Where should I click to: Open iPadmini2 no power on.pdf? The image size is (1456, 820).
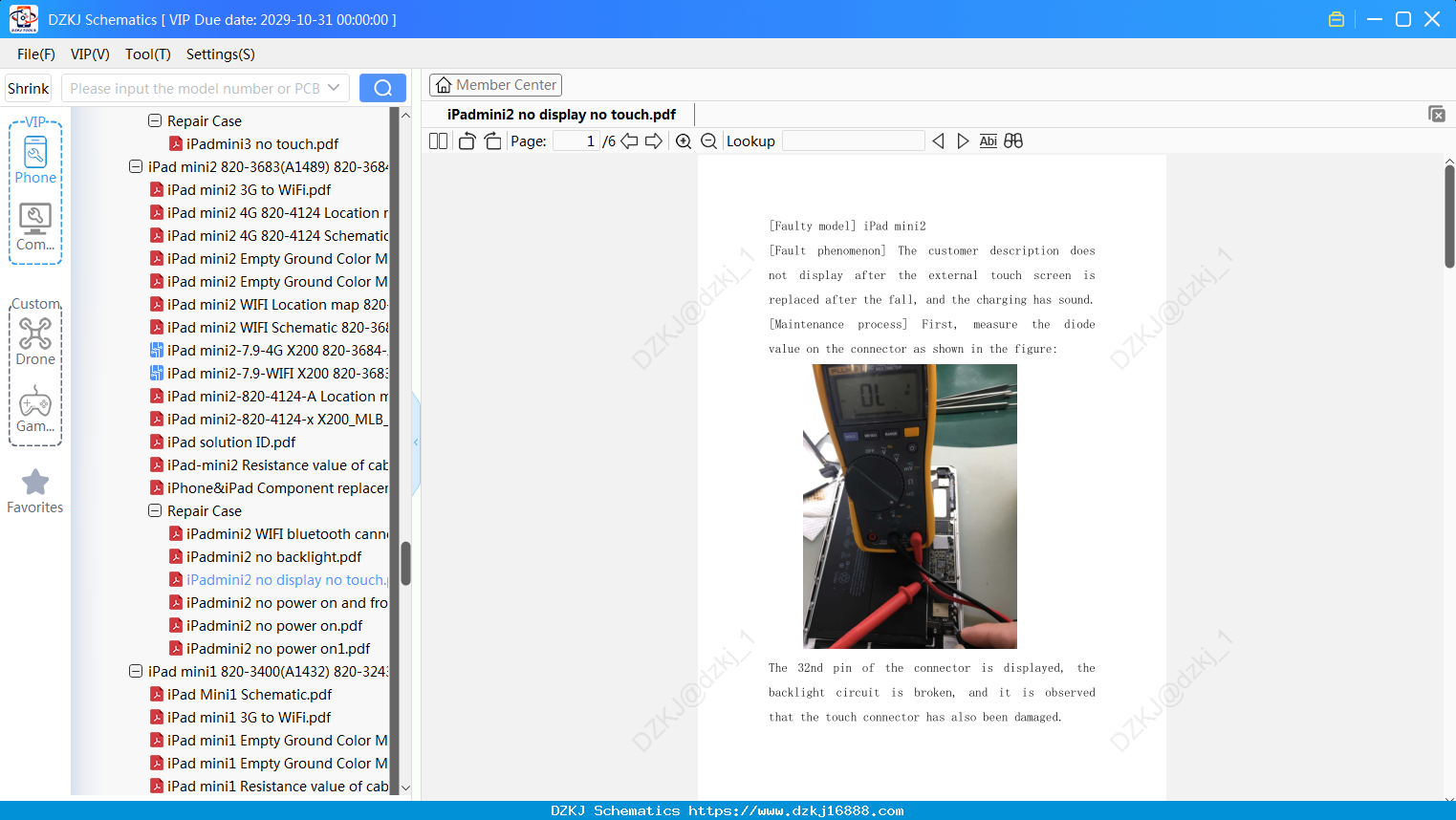click(x=266, y=625)
